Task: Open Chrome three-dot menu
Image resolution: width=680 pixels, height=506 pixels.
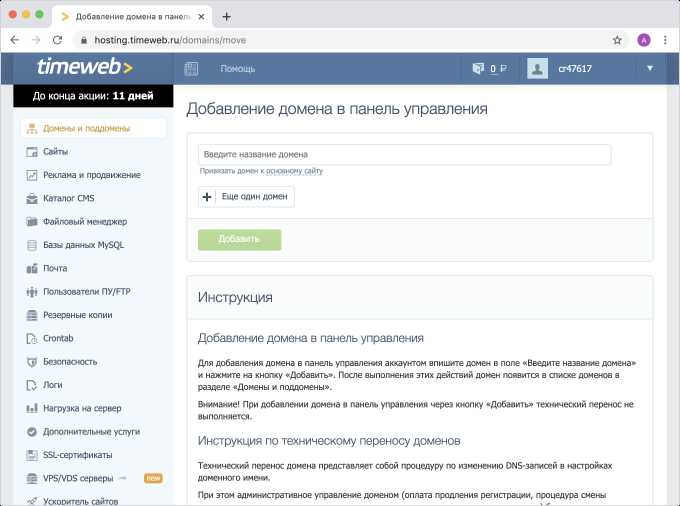Action: [x=665, y=40]
